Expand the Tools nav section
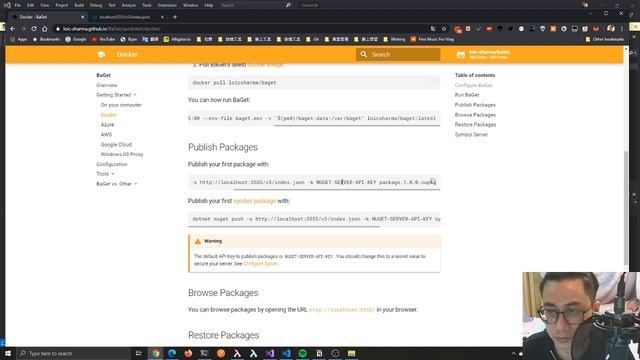Screen dimensions: 640x360 105,174
